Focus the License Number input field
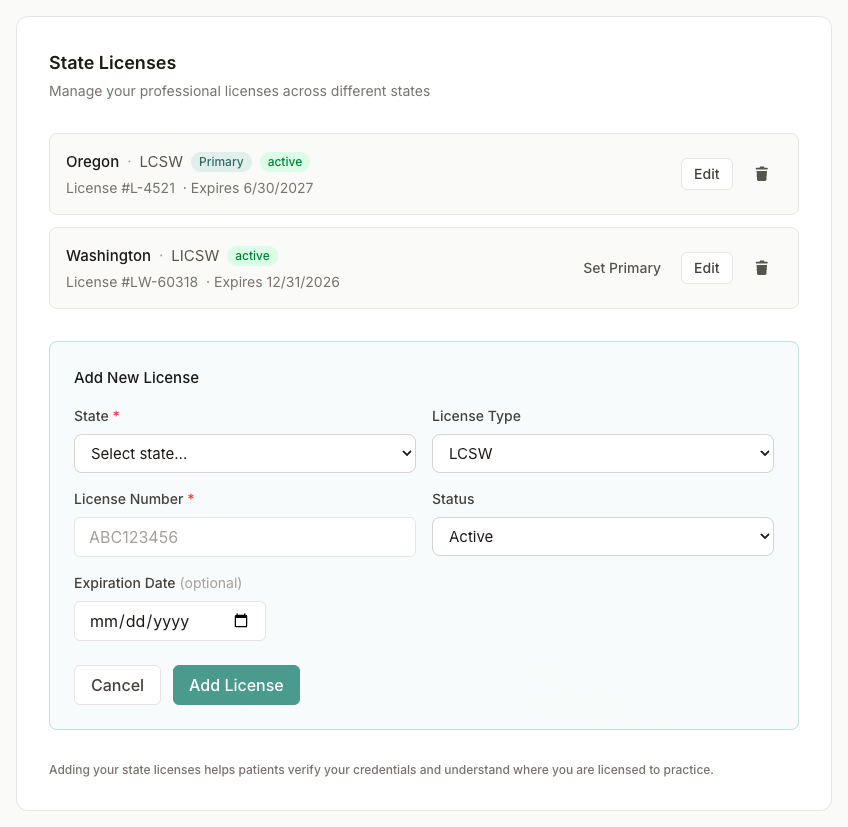The height and width of the screenshot is (827, 848). (245, 537)
